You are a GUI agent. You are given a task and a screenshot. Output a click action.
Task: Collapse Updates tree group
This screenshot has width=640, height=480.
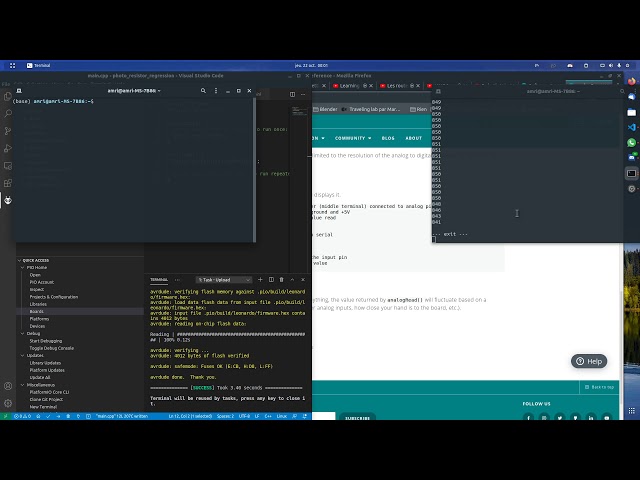[22, 356]
